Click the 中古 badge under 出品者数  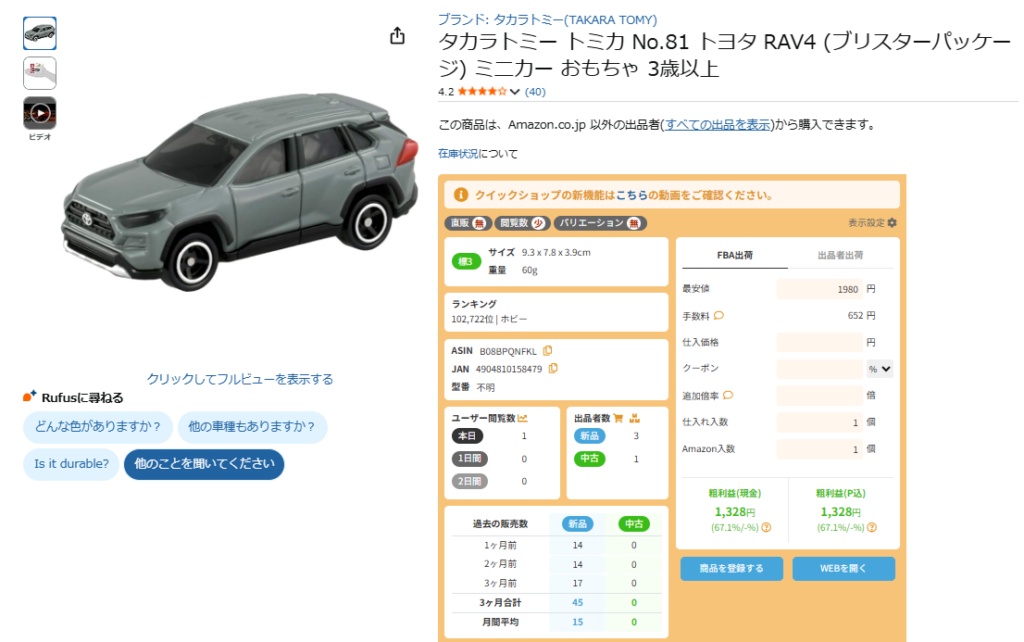590,458
